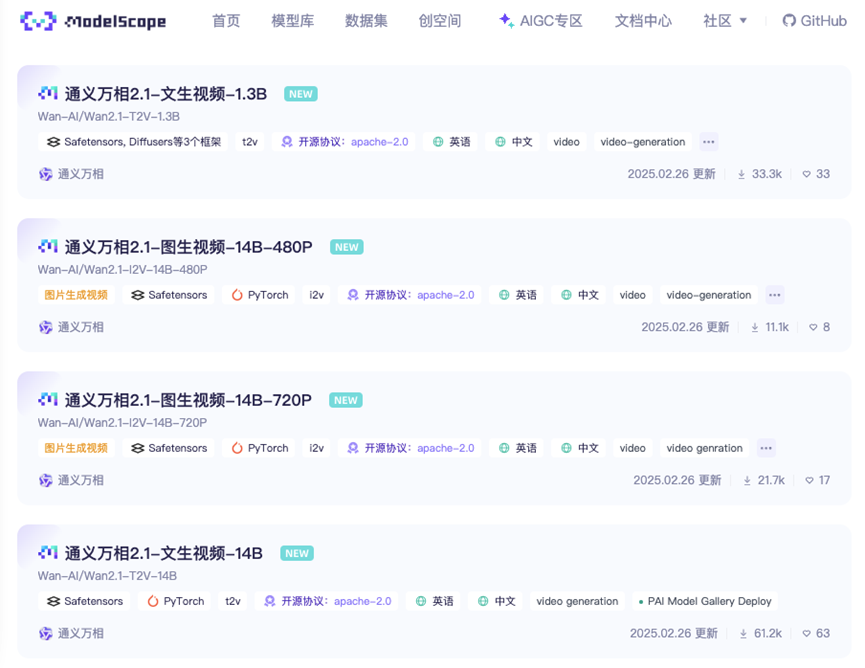Click model icon beside 图生视频-14B-480P title
Screen dimensions: 865x668
click(48, 246)
